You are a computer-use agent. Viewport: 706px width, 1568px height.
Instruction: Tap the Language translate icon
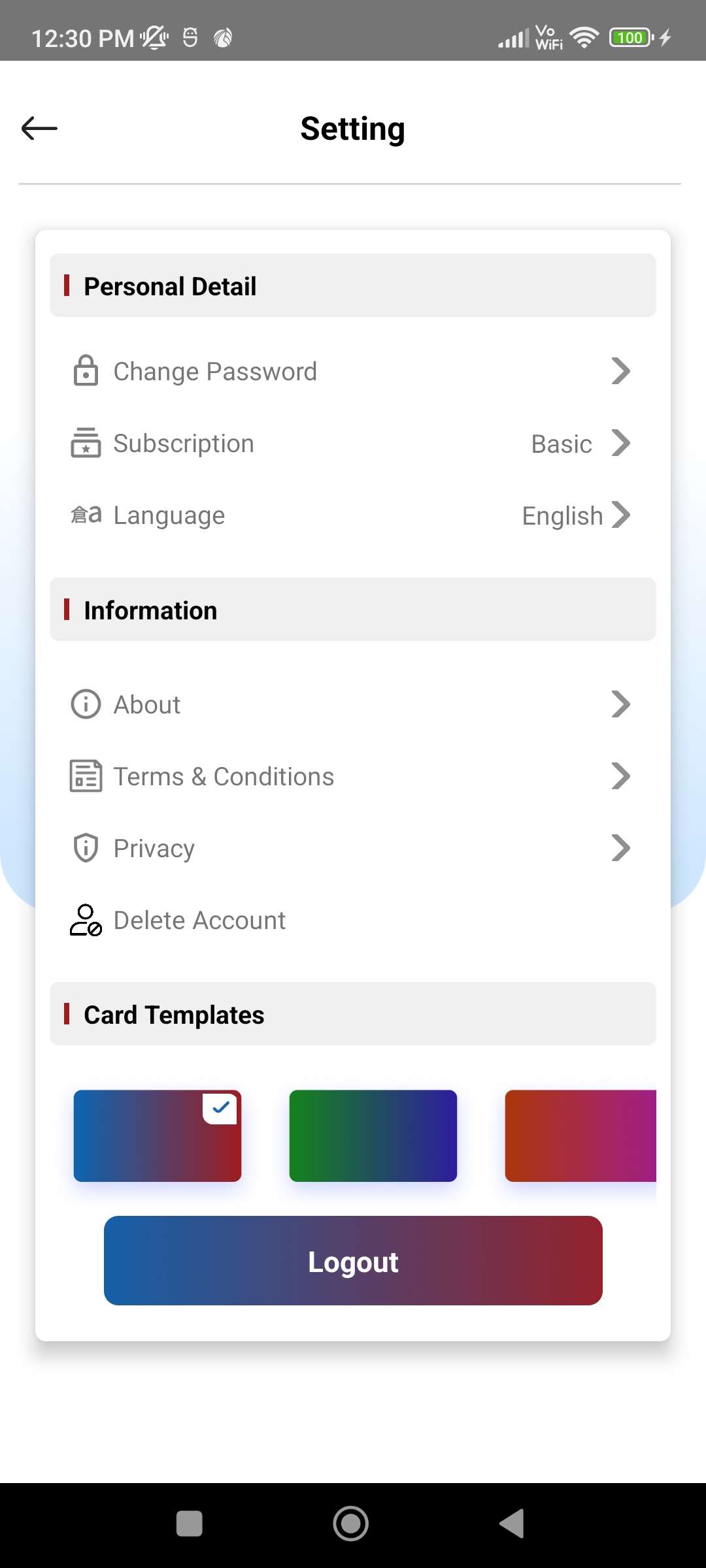click(86, 515)
